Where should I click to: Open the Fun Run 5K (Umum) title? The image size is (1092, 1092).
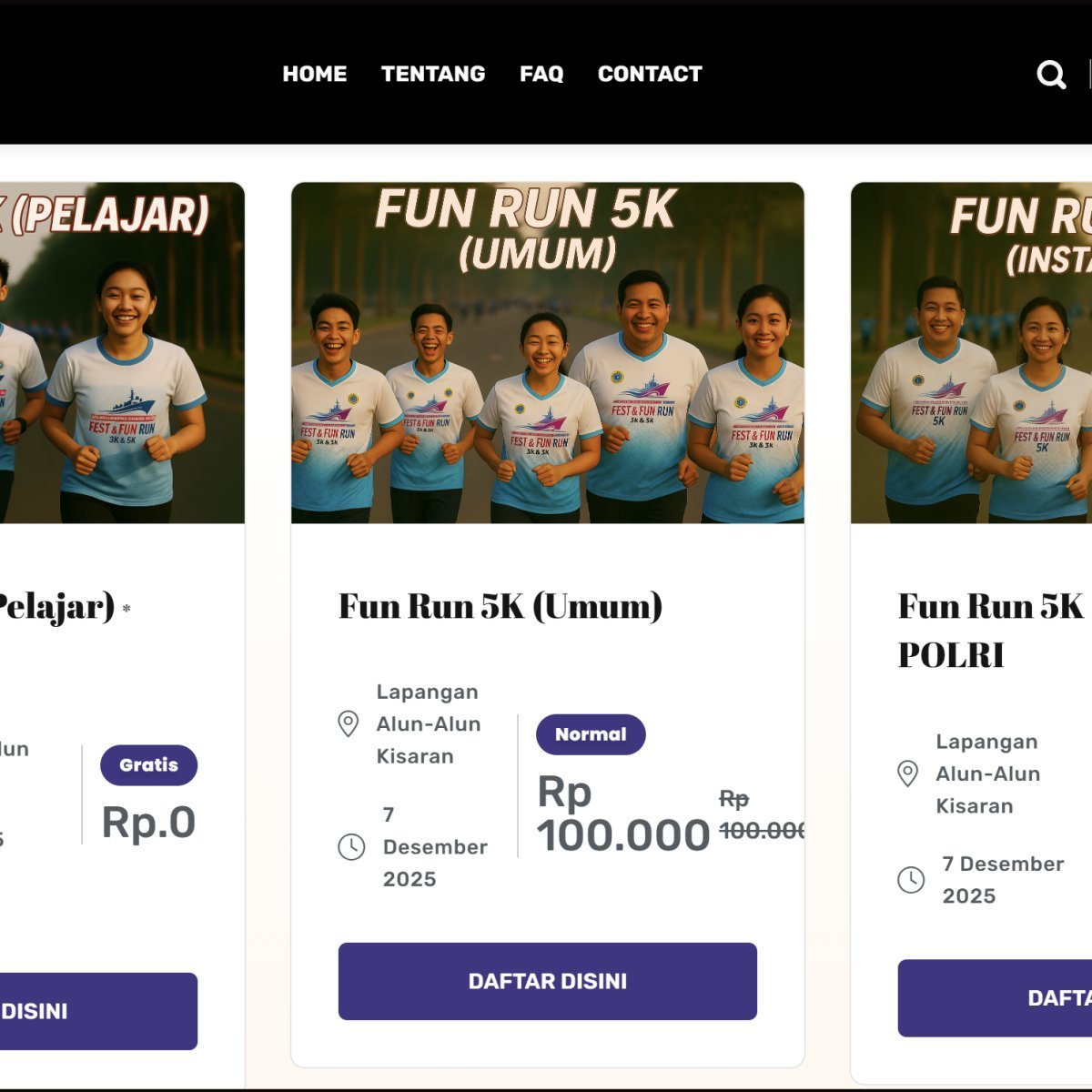(x=500, y=606)
